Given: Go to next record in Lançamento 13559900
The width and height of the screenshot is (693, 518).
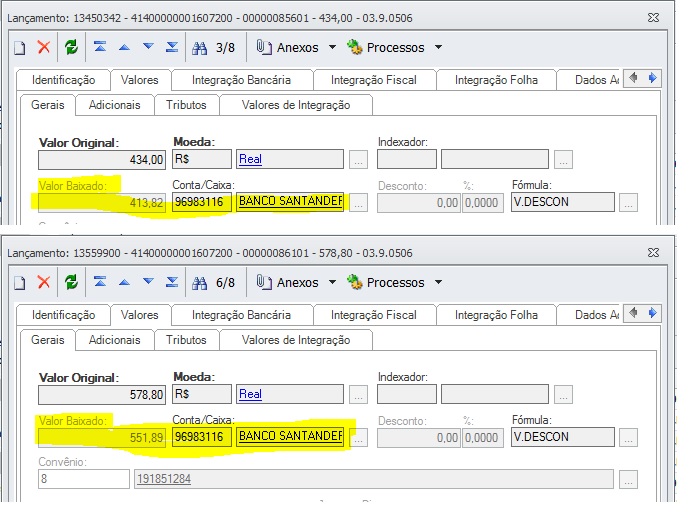Looking at the screenshot, I should (x=148, y=282).
